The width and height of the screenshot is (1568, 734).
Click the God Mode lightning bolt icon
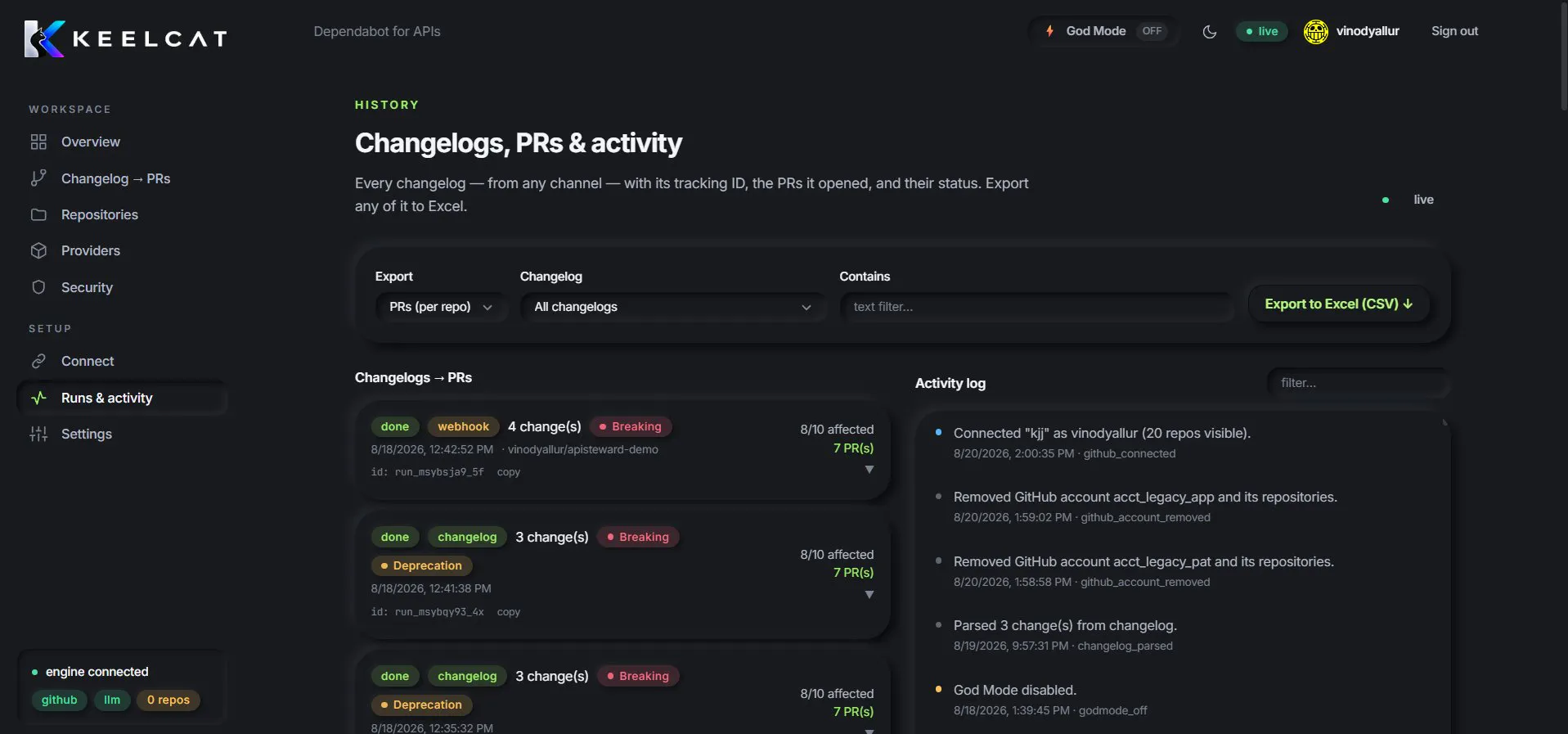click(x=1049, y=31)
